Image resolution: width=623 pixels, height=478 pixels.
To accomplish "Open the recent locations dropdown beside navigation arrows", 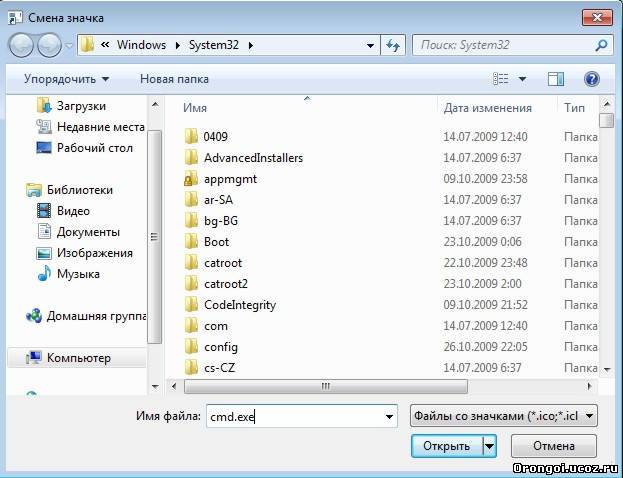I will pyautogui.click(x=69, y=46).
